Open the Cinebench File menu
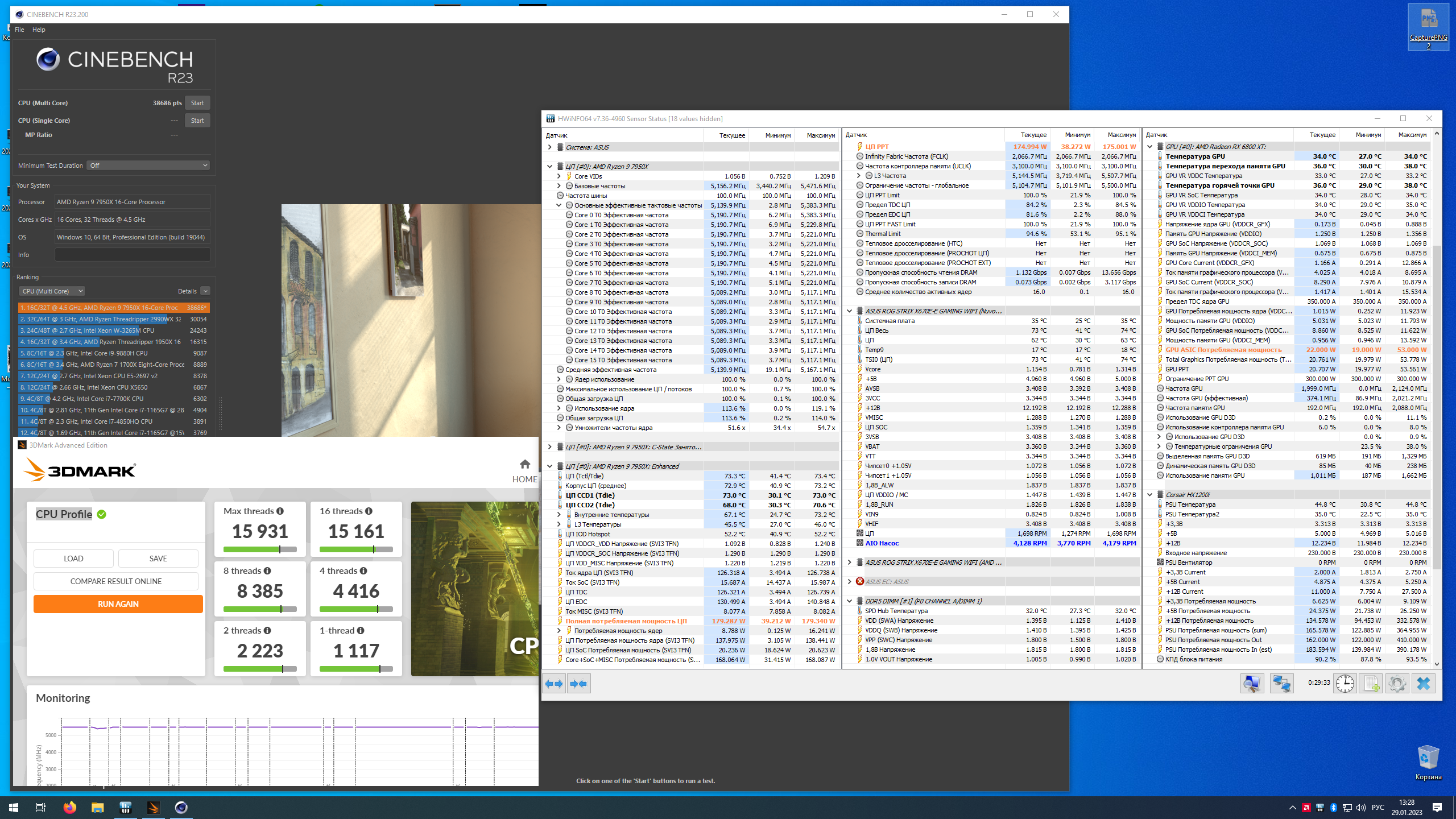 [19, 30]
